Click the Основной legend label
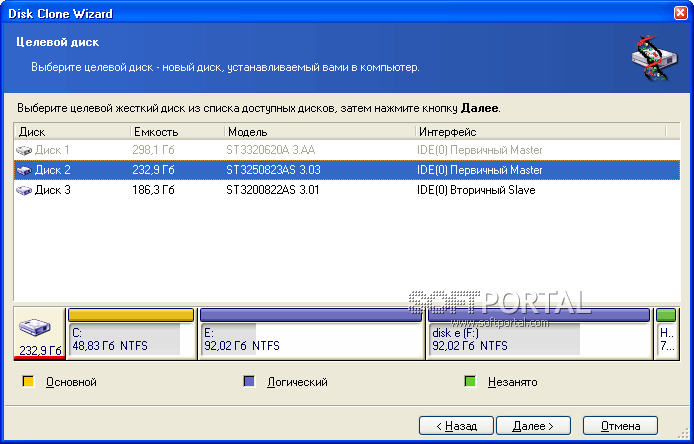694x444 pixels. coord(71,382)
